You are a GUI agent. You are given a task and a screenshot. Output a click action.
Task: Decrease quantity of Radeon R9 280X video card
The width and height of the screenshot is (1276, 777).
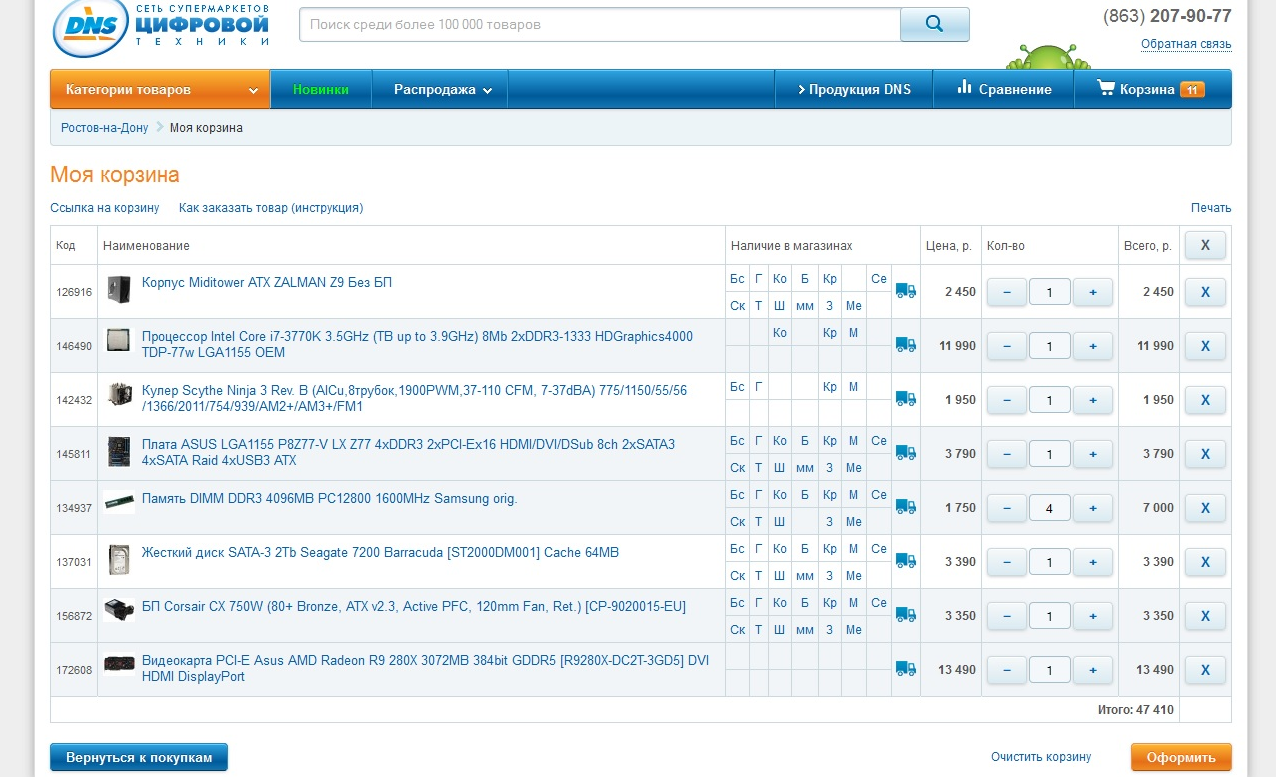pos(1007,670)
